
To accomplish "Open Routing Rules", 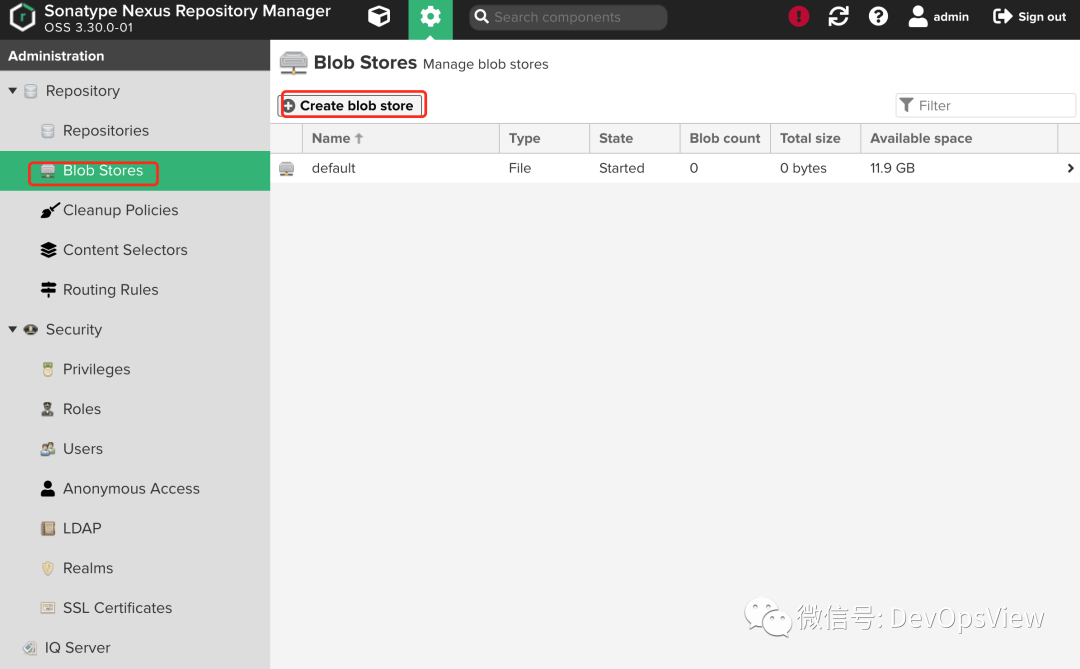I will click(111, 290).
